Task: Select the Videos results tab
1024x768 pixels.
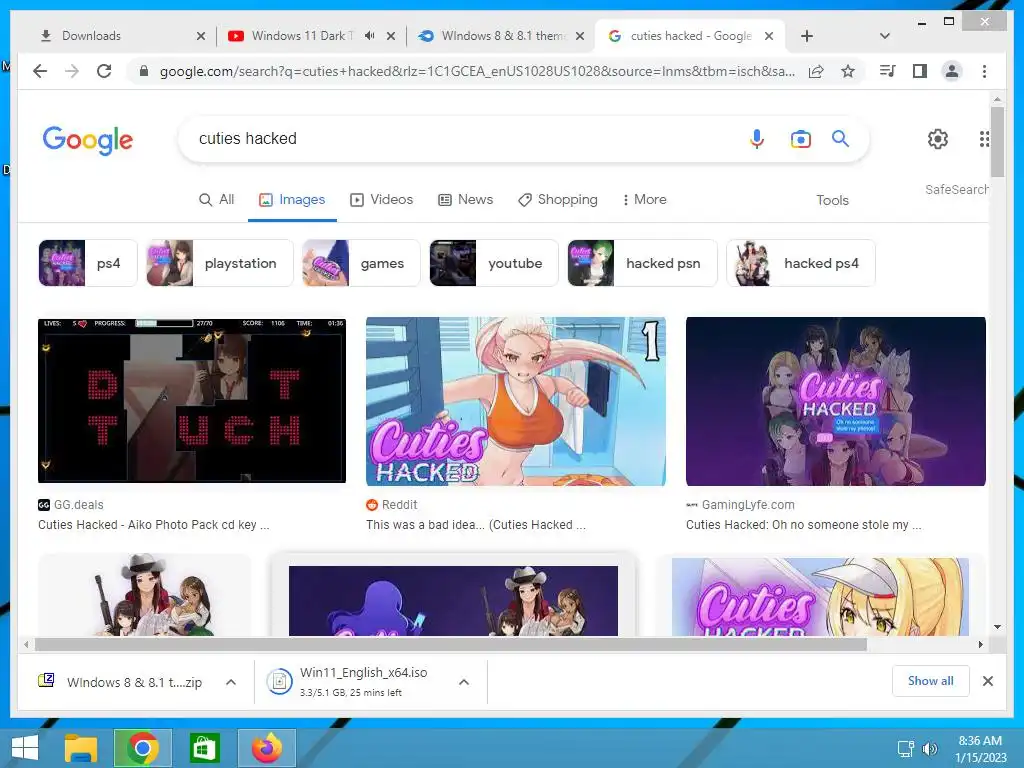Action: [382, 199]
